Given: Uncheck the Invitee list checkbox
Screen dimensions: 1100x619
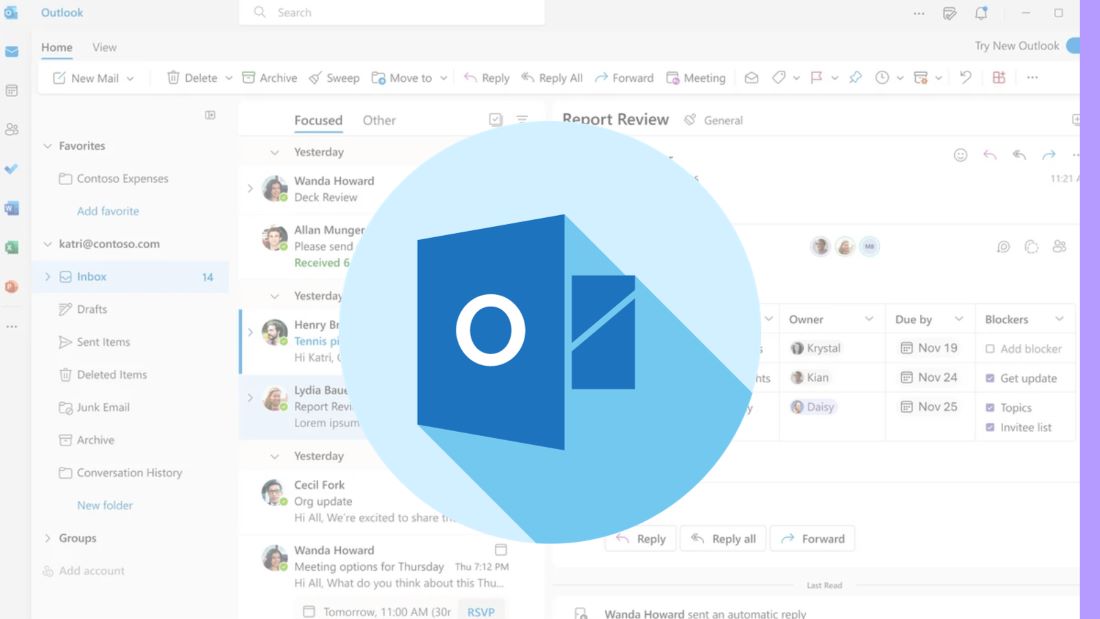Looking at the screenshot, I should pyautogui.click(x=990, y=427).
